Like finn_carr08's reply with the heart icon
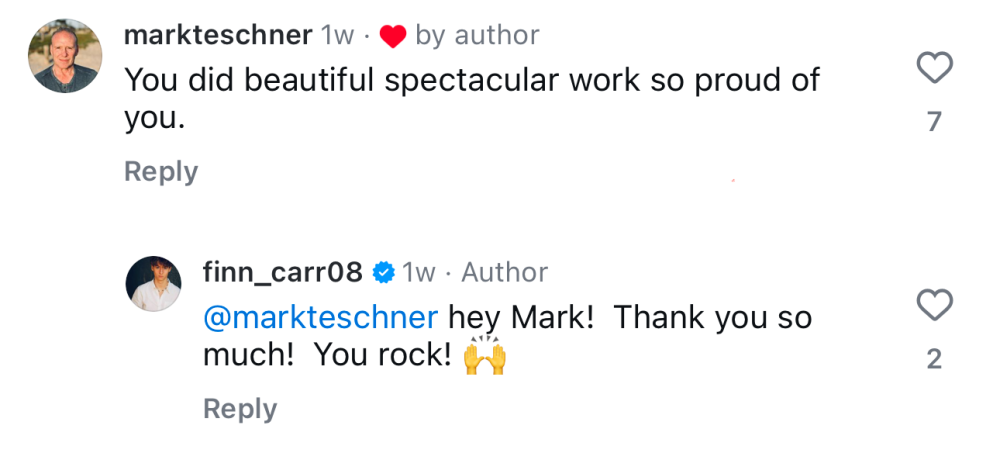Image resolution: width=1000 pixels, height=453 pixels. pos(934,306)
